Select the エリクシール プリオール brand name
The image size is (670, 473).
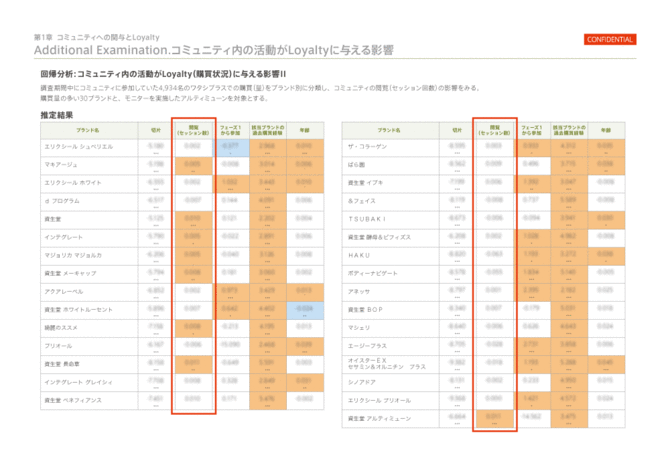point(379,400)
